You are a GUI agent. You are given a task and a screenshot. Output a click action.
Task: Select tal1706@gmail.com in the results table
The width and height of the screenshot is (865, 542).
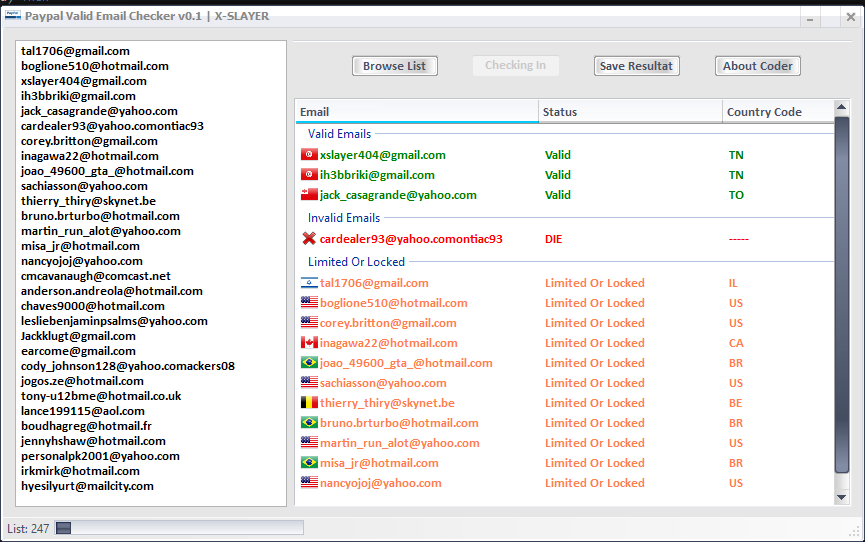(x=374, y=283)
